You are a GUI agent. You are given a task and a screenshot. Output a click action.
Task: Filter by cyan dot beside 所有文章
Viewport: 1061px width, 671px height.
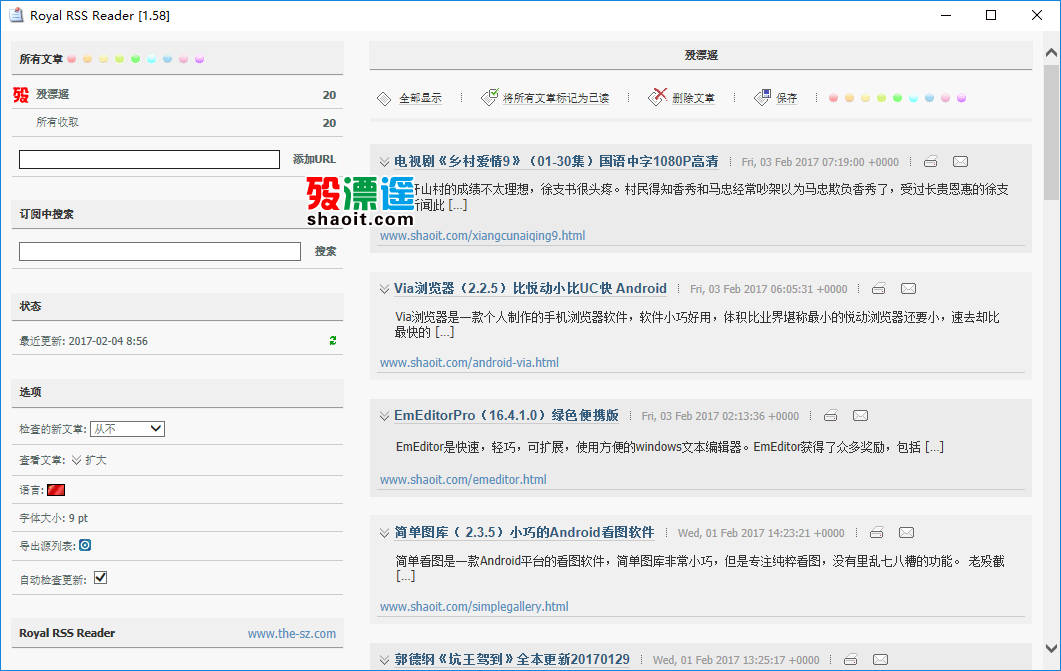pos(152,60)
